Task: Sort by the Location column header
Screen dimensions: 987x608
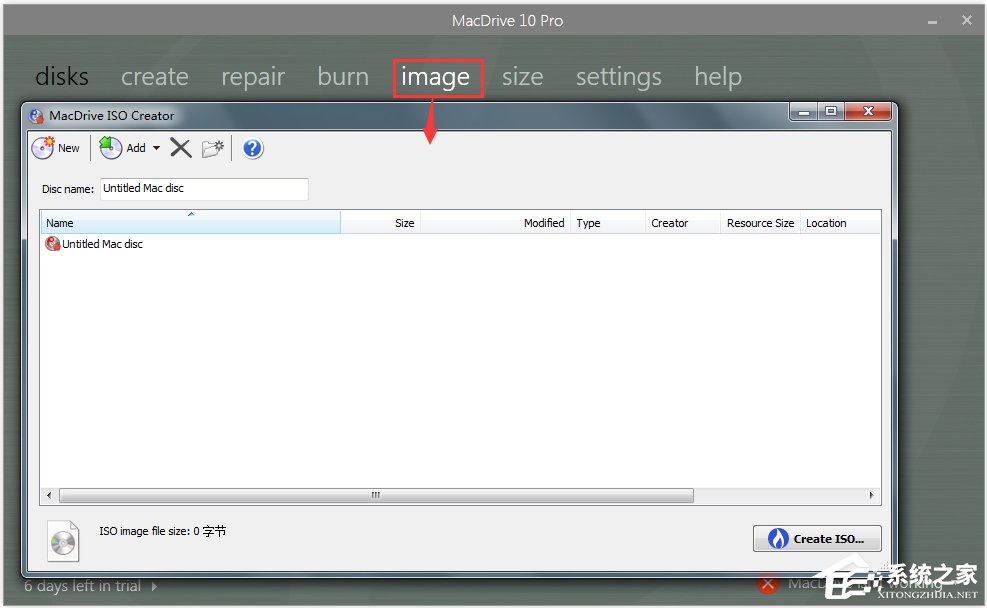Action: pos(840,223)
